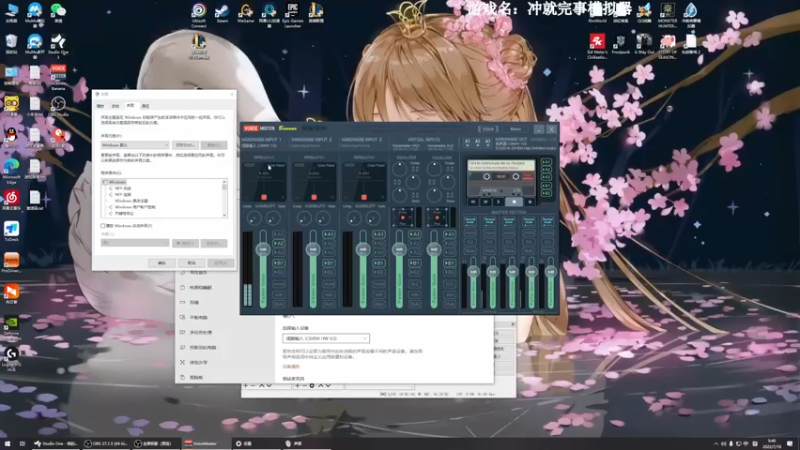
Task: Click the cassette Play button in Voicemeeter
Action: point(498,202)
